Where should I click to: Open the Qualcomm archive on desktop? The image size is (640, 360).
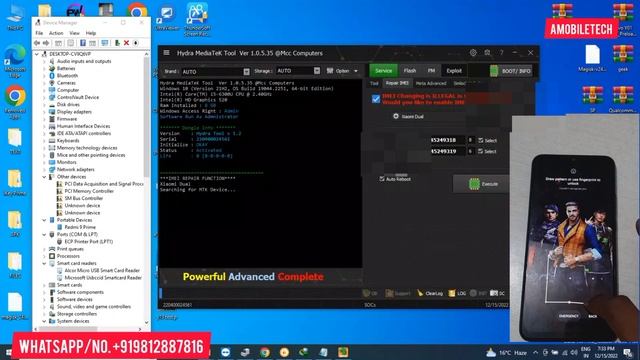tap(622, 99)
